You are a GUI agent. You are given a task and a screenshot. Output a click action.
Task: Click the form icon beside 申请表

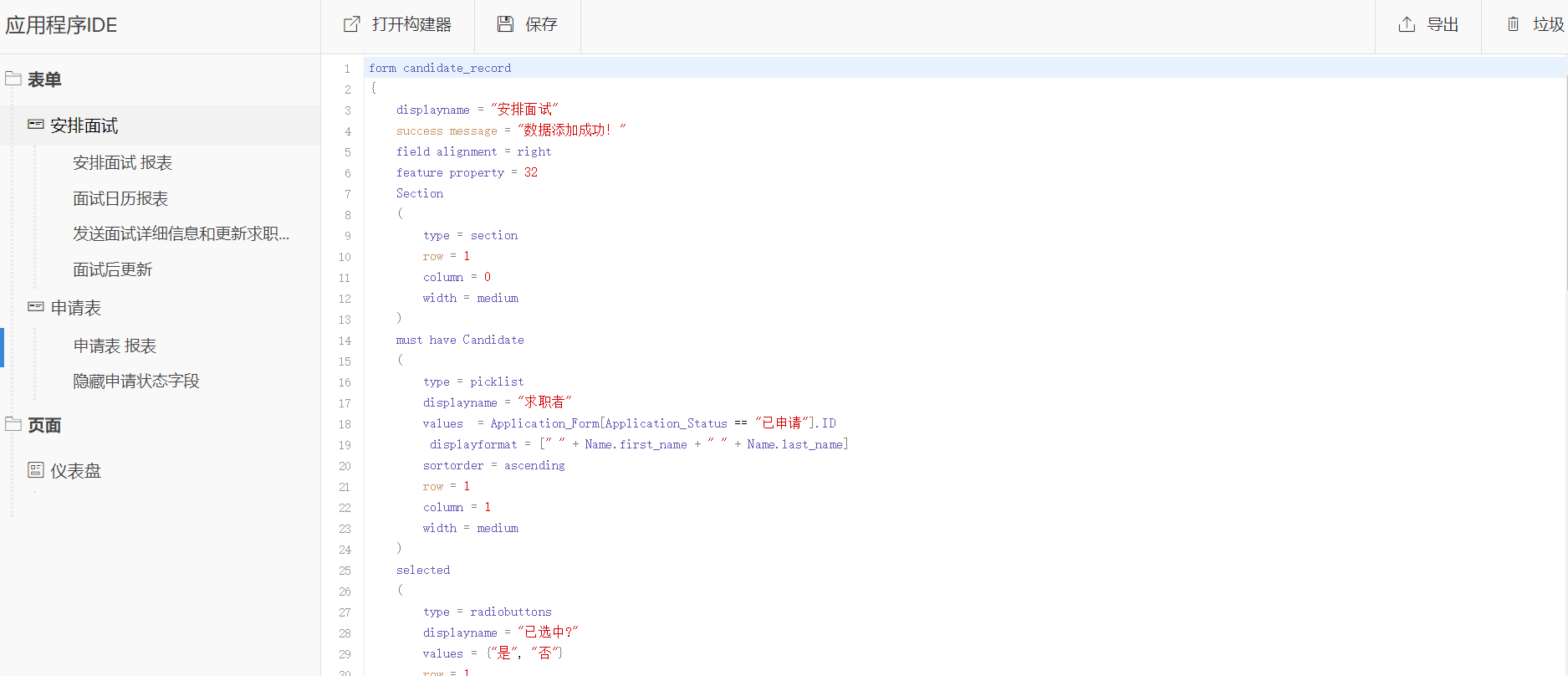[35, 307]
